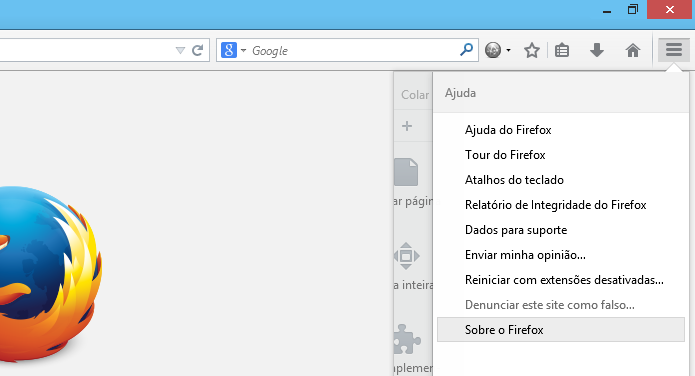This screenshot has height=376, width=695.
Task: Bookmark this page with star icon
Action: point(532,50)
